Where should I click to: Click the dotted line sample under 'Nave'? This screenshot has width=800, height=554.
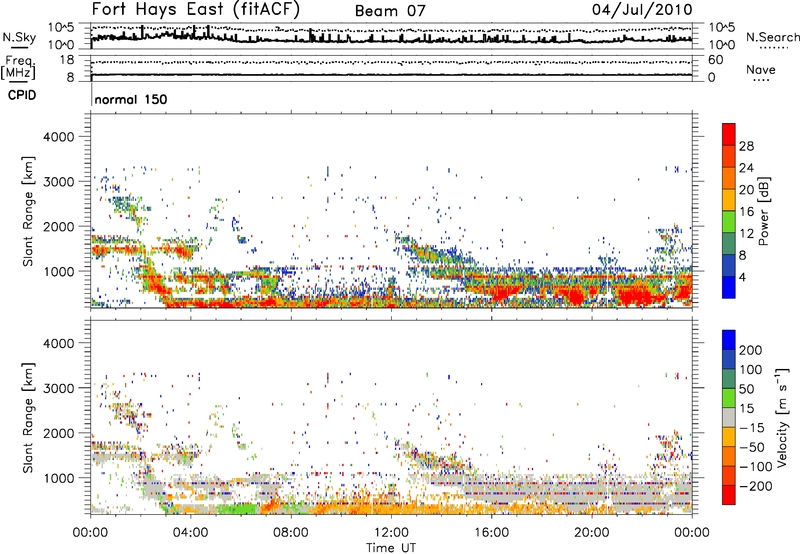pos(761,81)
